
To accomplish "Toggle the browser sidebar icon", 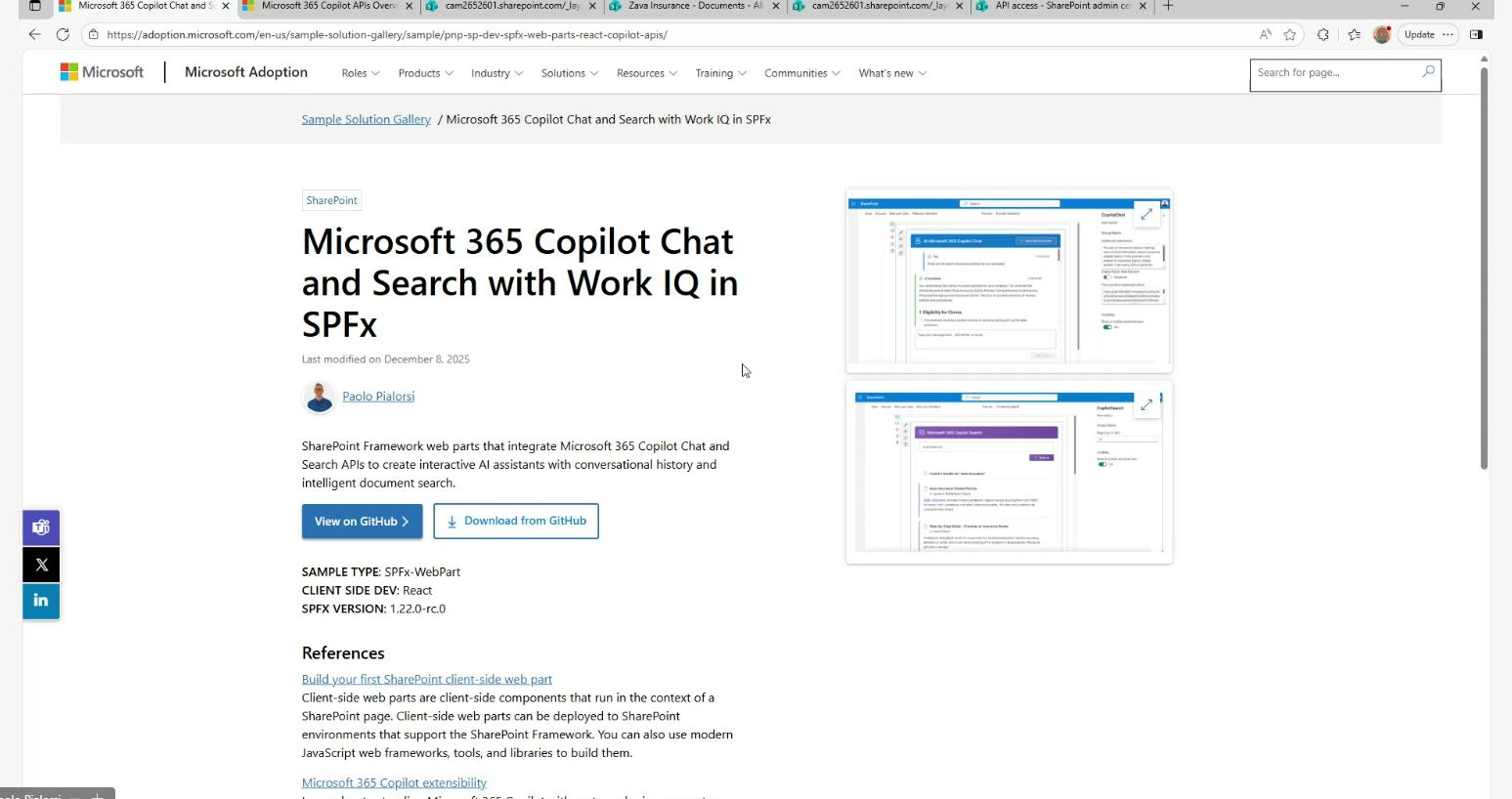I will pos(1476,34).
